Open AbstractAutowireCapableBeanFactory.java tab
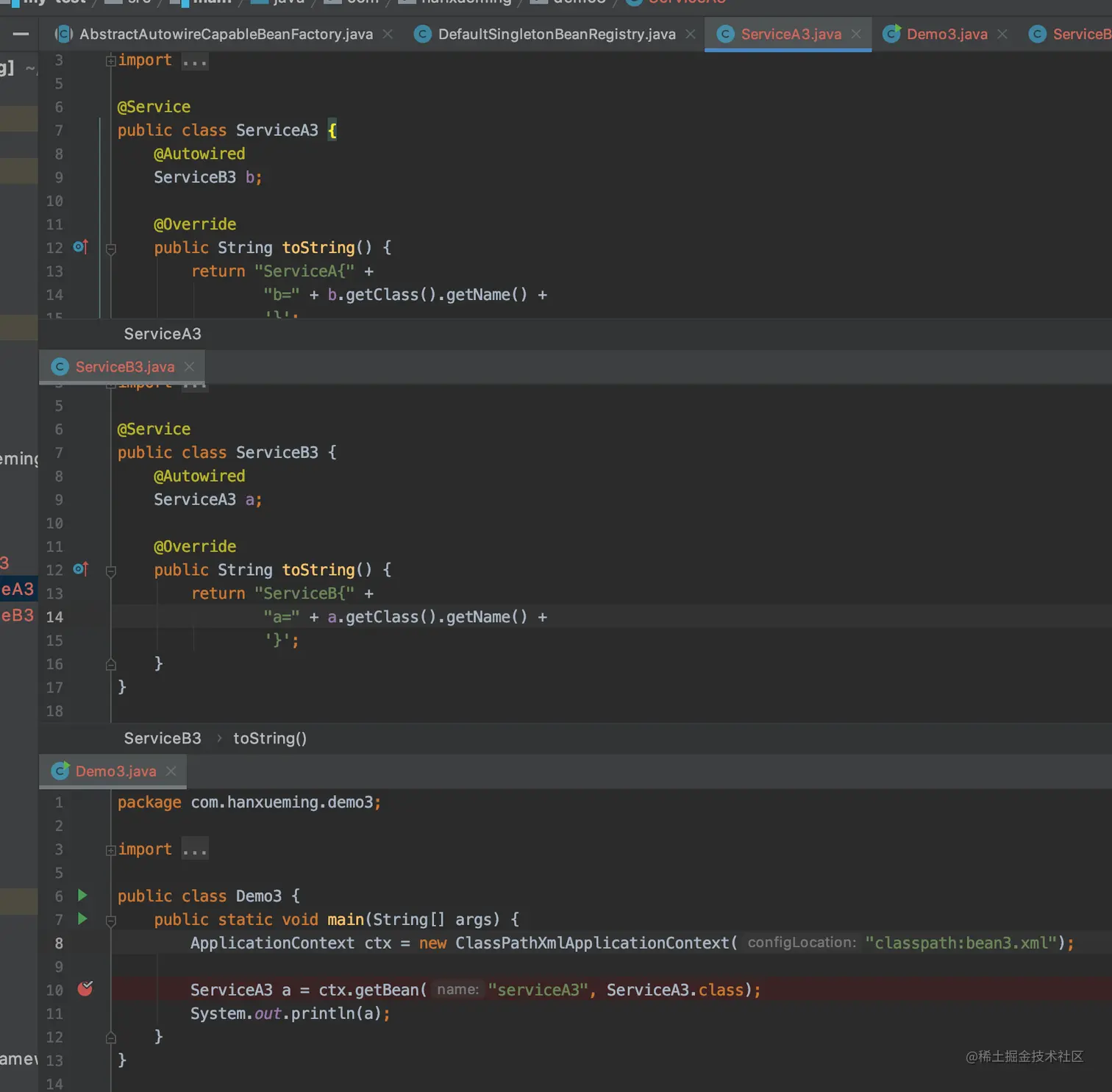Screen dimensions: 1112x1092 225,34
